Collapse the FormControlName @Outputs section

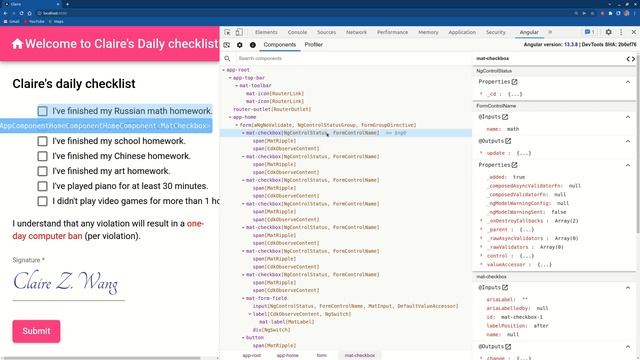(x=628, y=141)
